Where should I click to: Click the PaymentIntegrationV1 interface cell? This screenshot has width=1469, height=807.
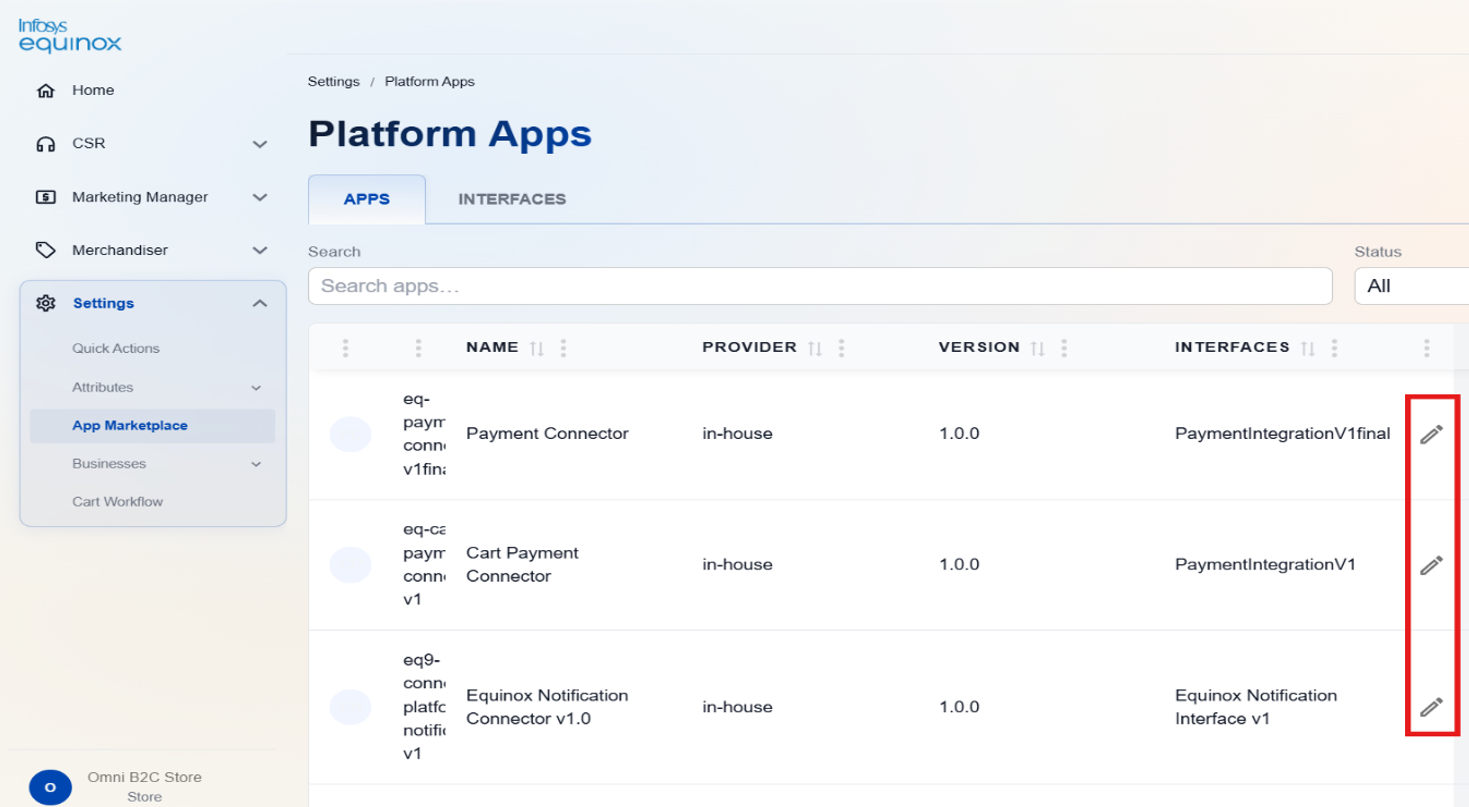click(1265, 565)
